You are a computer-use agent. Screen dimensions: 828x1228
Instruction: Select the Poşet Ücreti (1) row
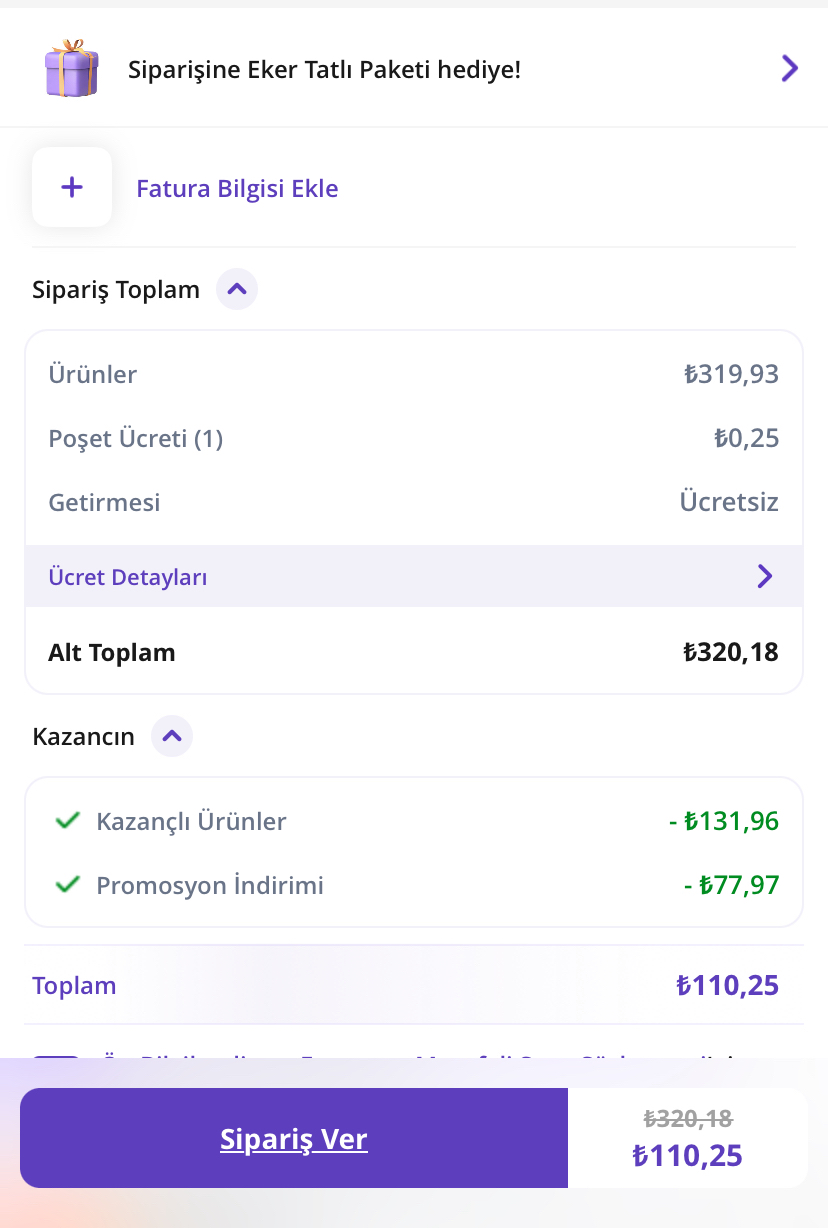pyautogui.click(x=414, y=438)
